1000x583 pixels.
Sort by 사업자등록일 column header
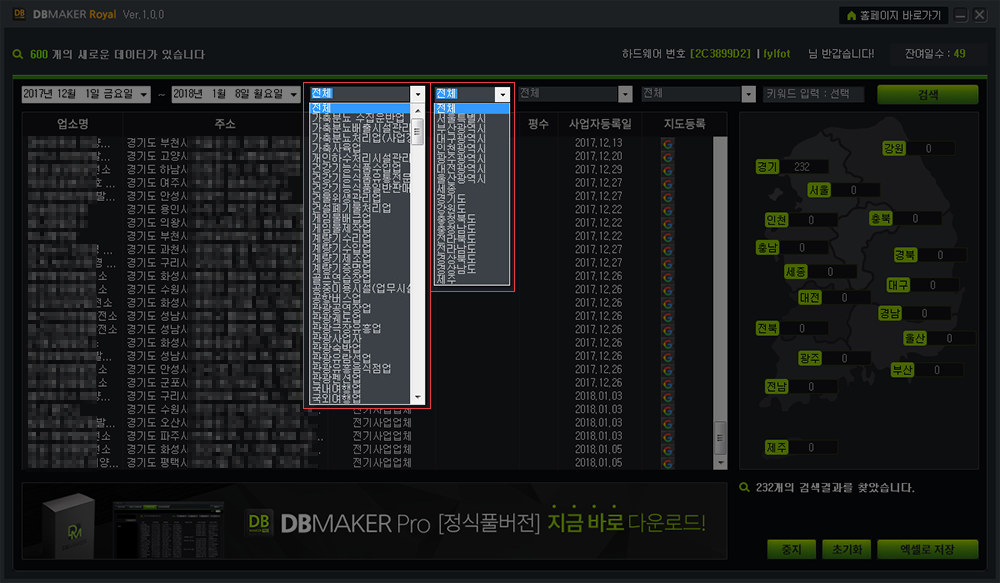(599, 124)
